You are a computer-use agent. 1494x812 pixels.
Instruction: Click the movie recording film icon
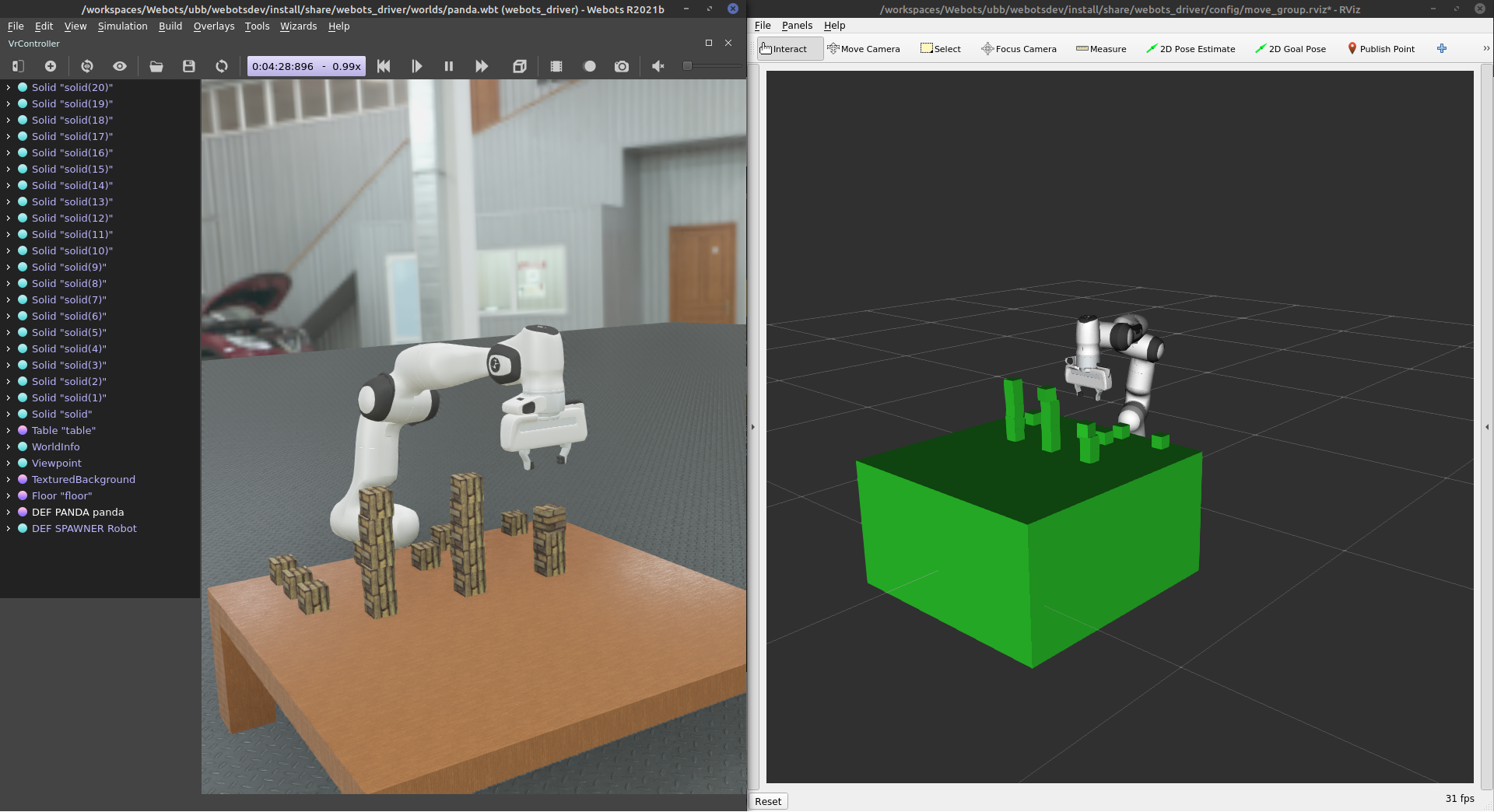(x=556, y=67)
